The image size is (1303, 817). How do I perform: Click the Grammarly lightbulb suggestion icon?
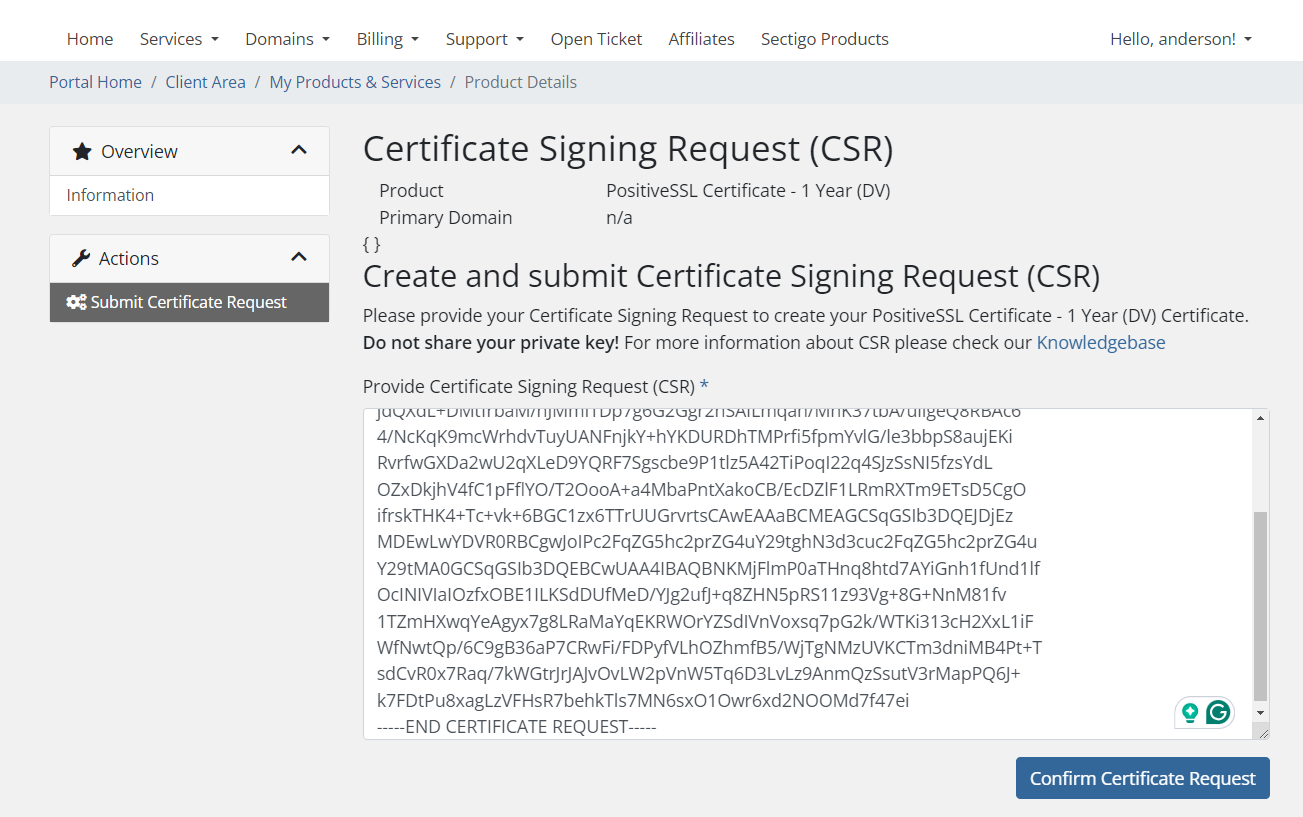click(1190, 712)
